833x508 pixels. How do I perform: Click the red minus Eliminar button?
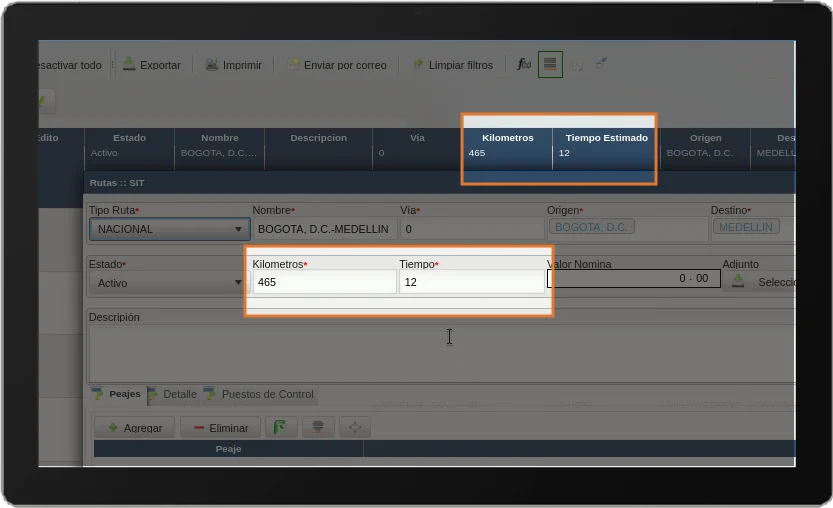220,428
